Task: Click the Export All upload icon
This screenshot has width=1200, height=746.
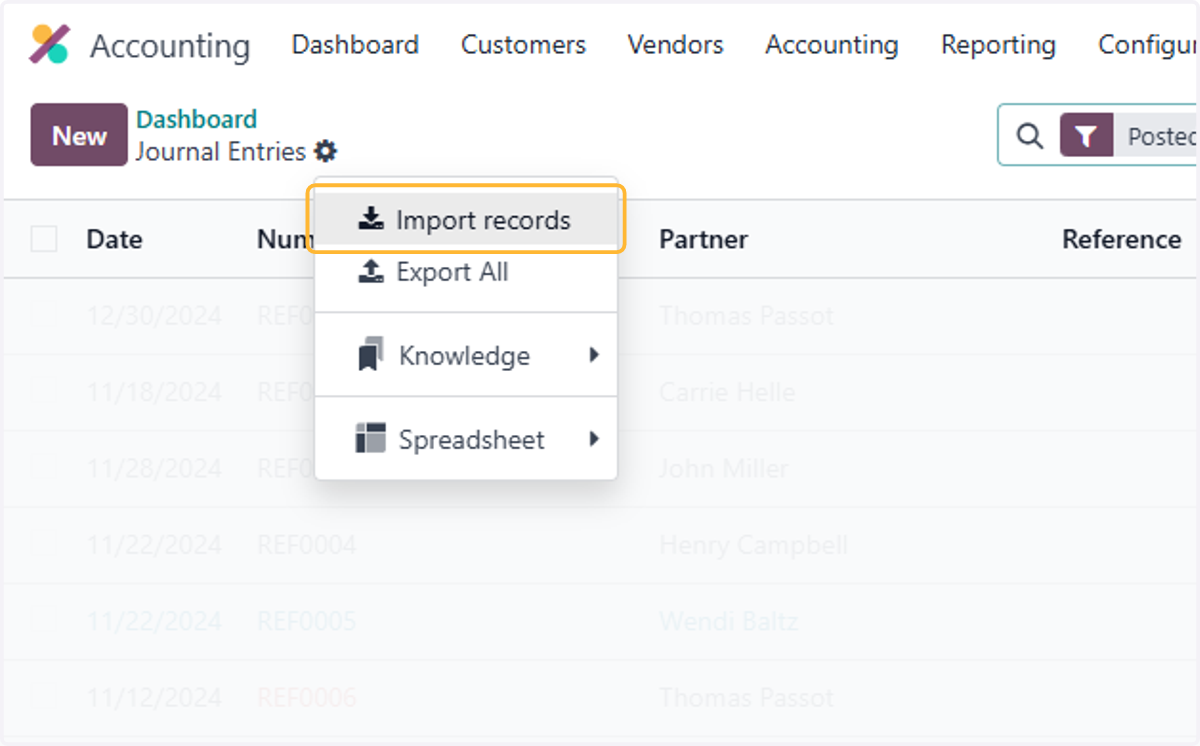Action: [x=371, y=272]
